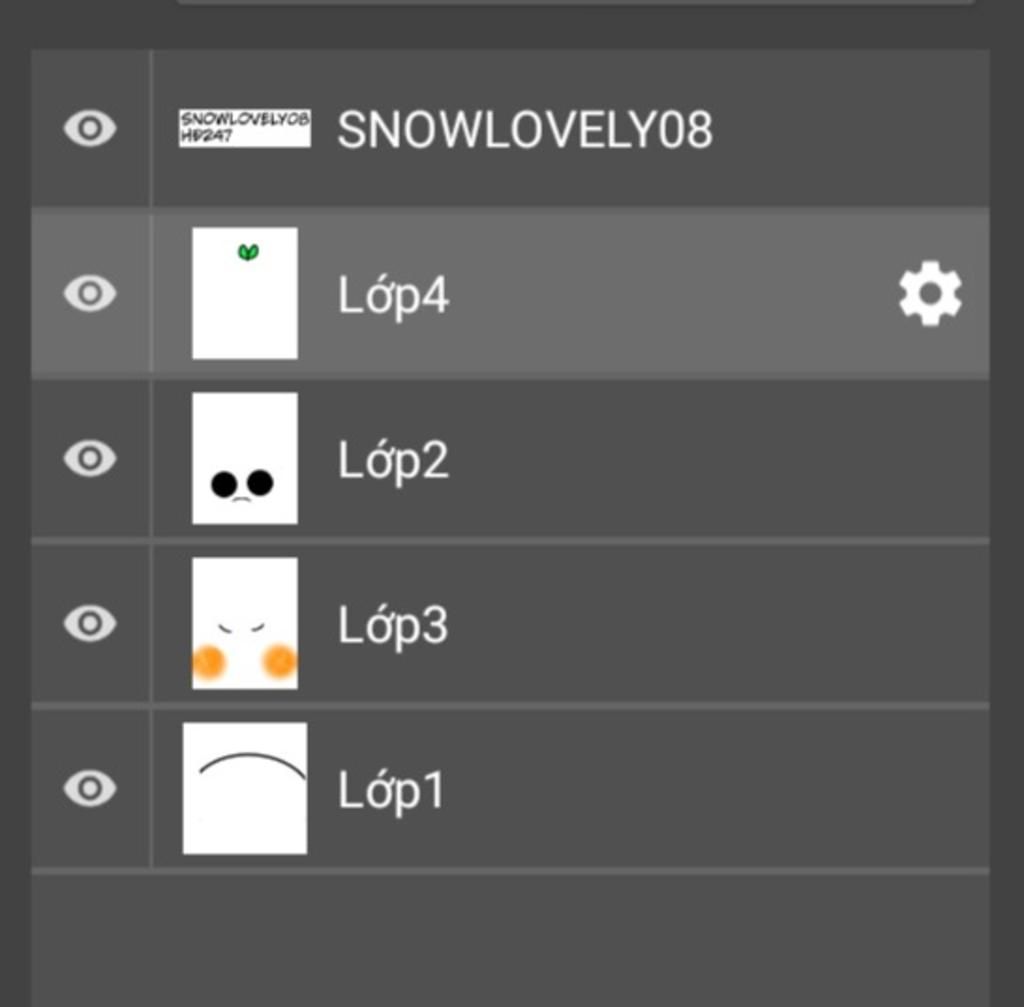Hide layer Lớp1 with the eye icon

[90, 789]
